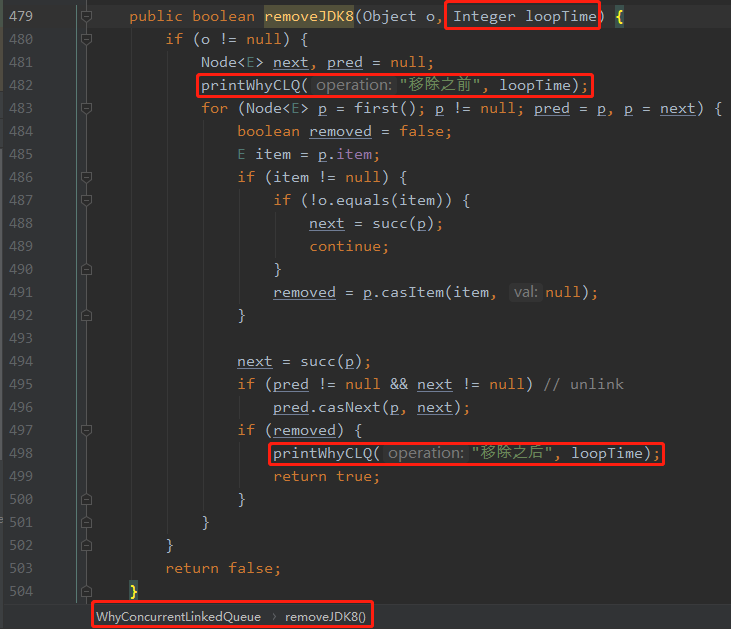731x629 pixels.
Task: Click the 'return false;' statement
Action: [223, 568]
